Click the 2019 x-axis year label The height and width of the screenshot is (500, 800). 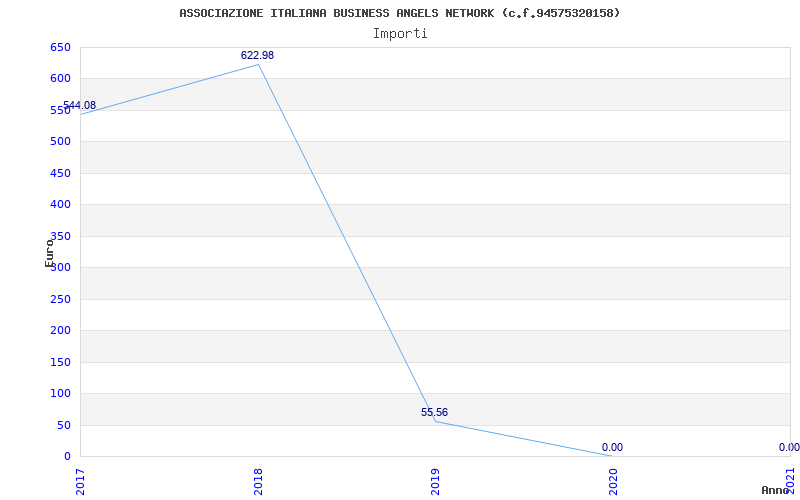point(435,482)
